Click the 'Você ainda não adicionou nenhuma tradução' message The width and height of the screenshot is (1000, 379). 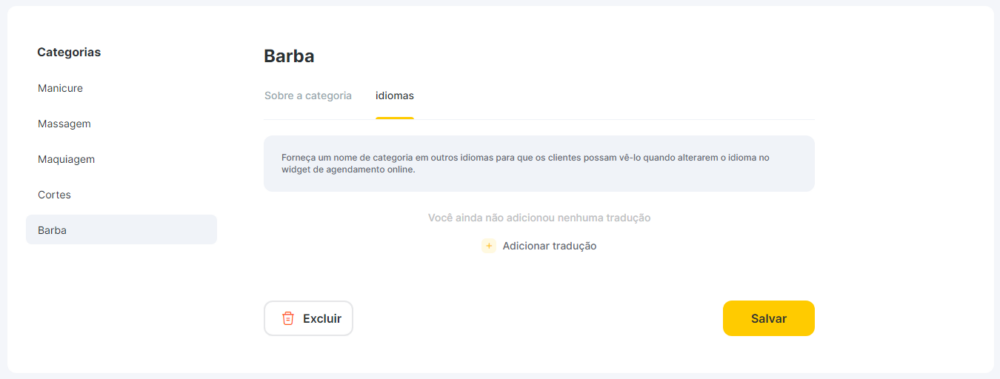pyautogui.click(x=539, y=218)
